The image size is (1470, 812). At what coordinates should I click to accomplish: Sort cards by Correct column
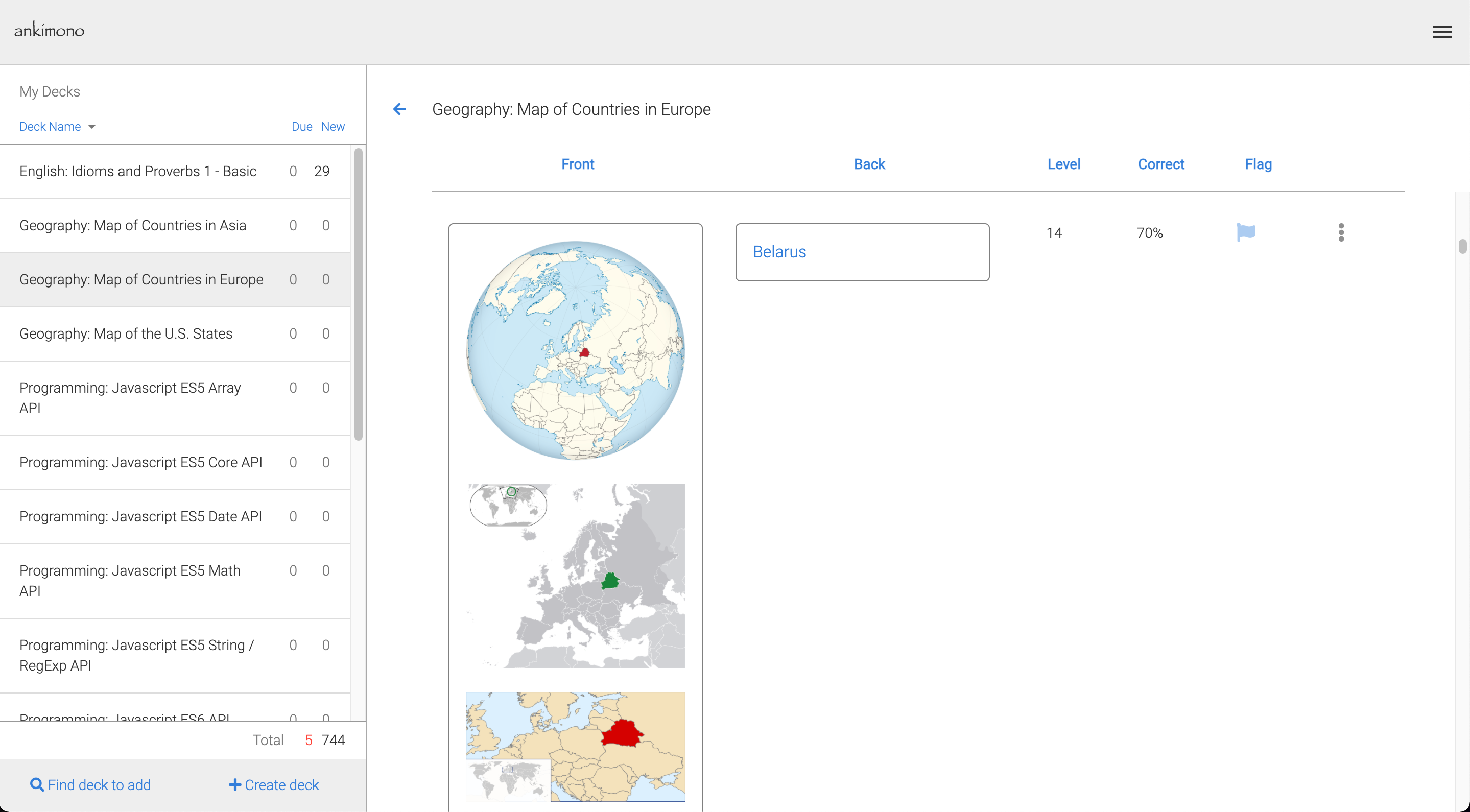[1160, 164]
